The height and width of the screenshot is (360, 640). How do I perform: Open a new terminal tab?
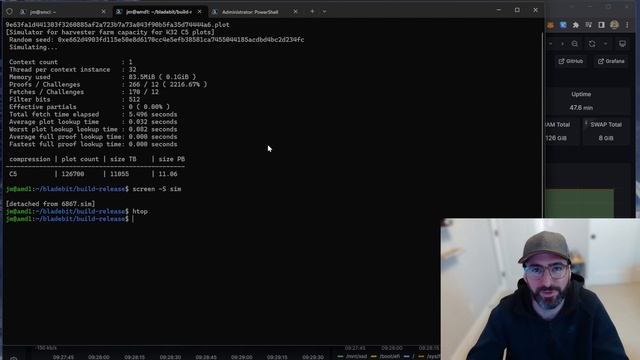click(x=312, y=11)
